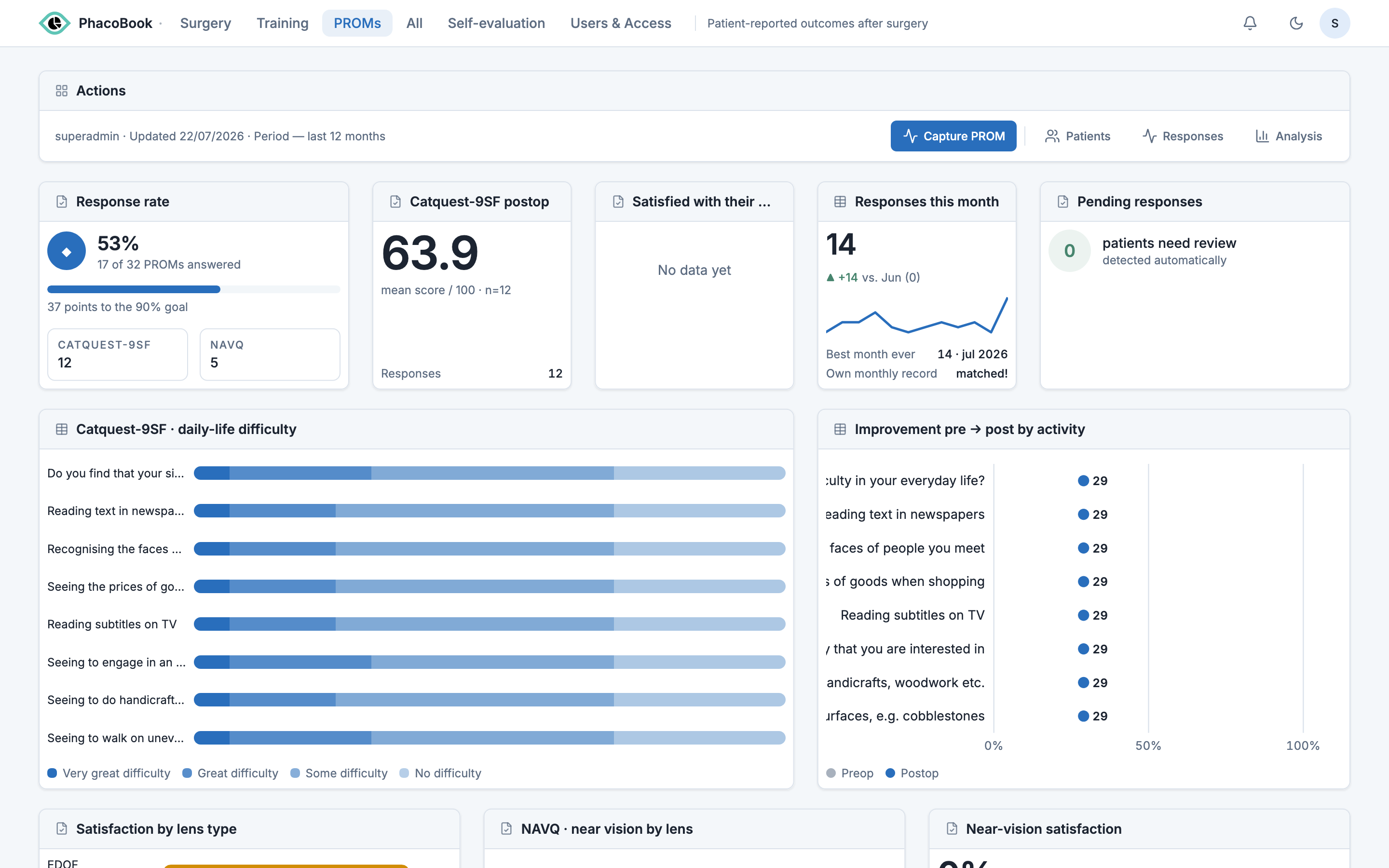Click 'Patient-reported outcomes after surgery' subtitle

[x=817, y=23]
